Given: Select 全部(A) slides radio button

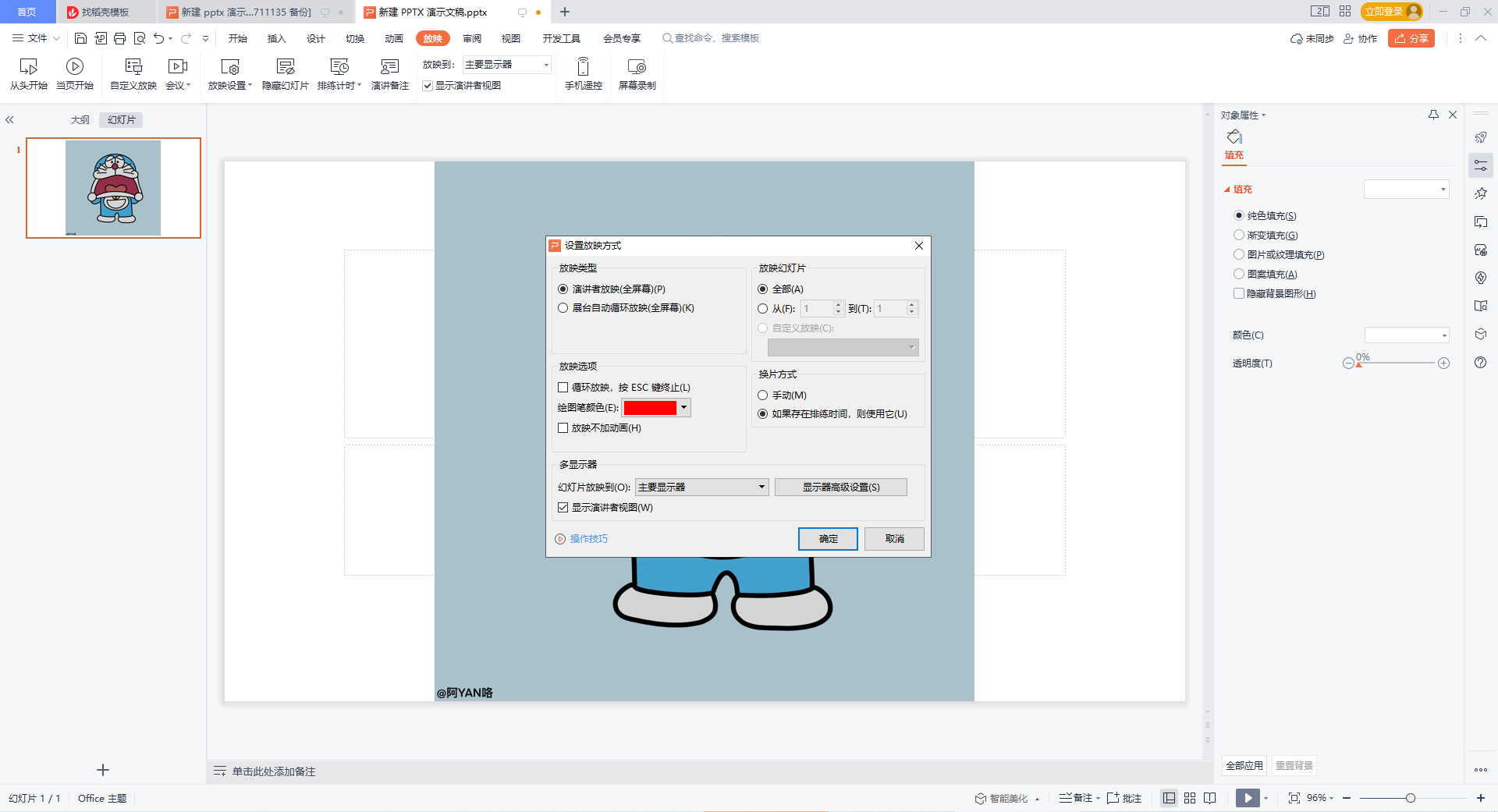Looking at the screenshot, I should pos(763,289).
